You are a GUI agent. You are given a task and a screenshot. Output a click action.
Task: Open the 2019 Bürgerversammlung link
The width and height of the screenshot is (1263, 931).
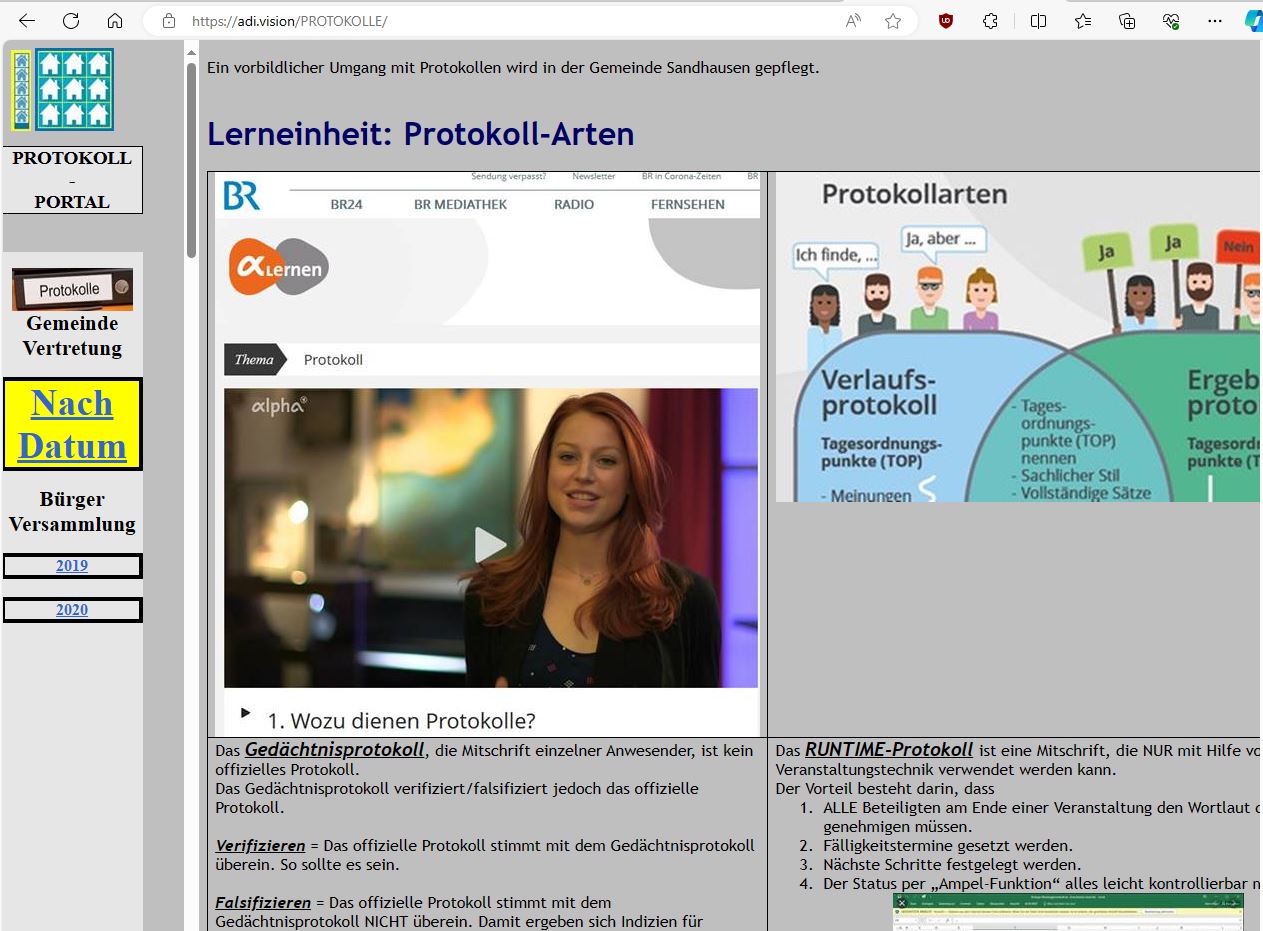tap(72, 566)
